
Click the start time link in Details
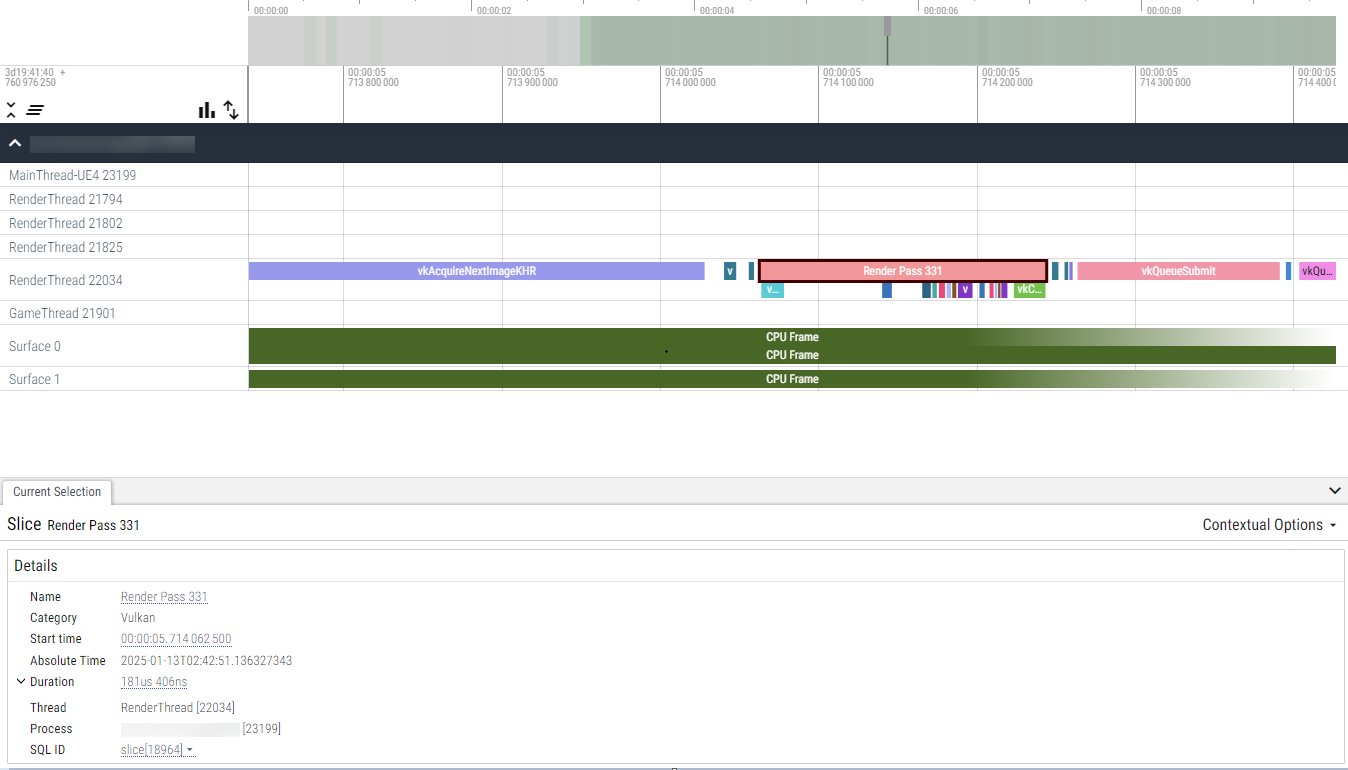[175, 638]
